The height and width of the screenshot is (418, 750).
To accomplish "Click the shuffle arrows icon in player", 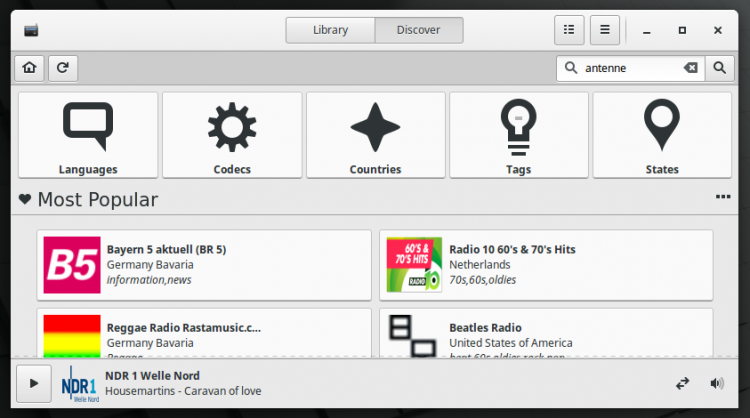I will tap(683, 384).
